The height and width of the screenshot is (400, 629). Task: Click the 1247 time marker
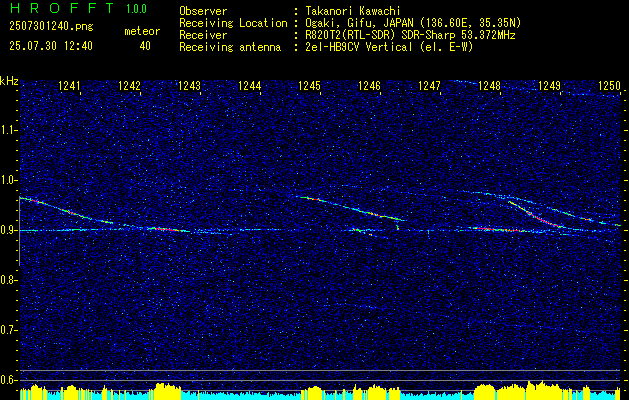point(429,86)
